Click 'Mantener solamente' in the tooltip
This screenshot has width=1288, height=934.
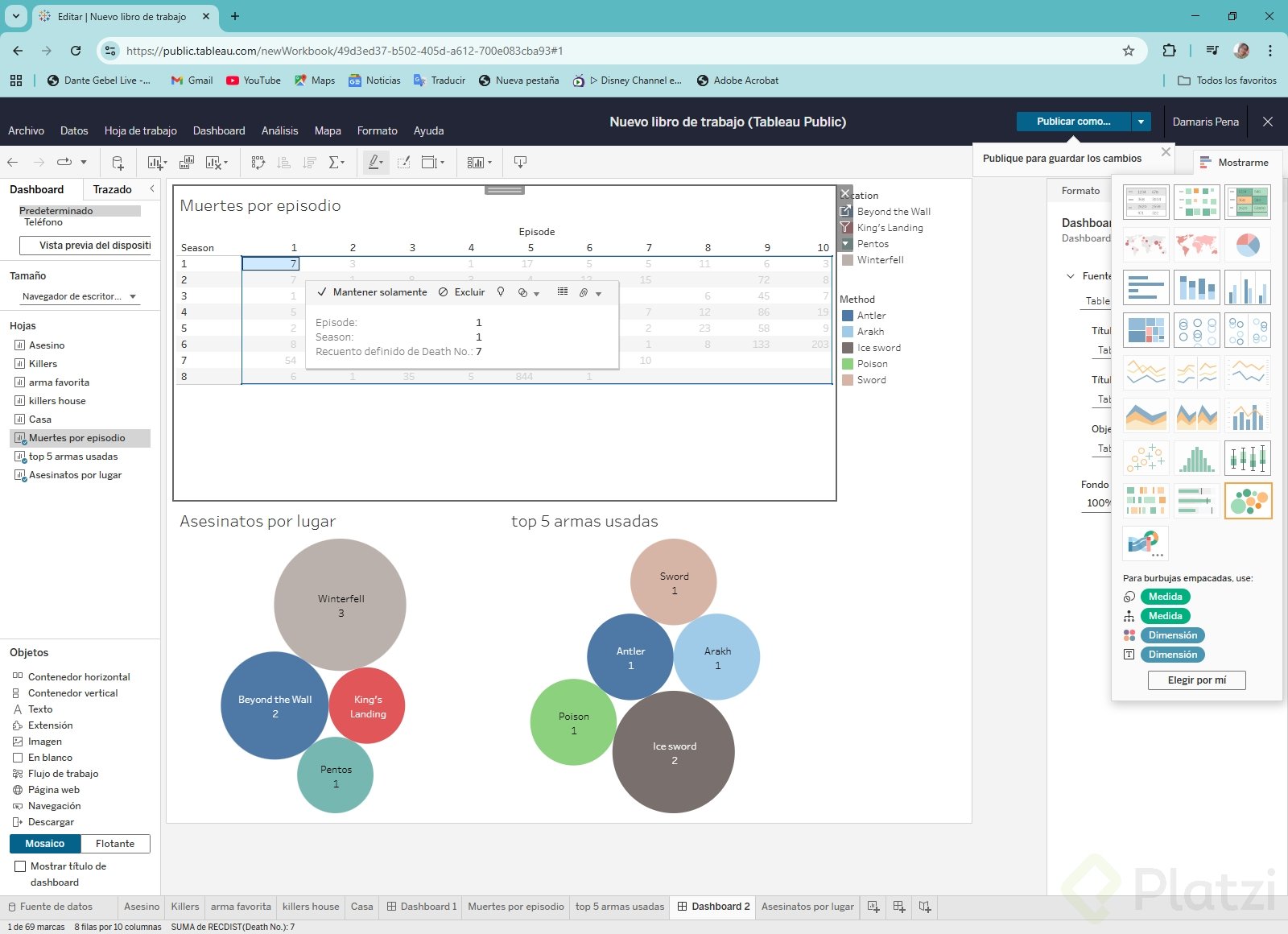coord(372,292)
